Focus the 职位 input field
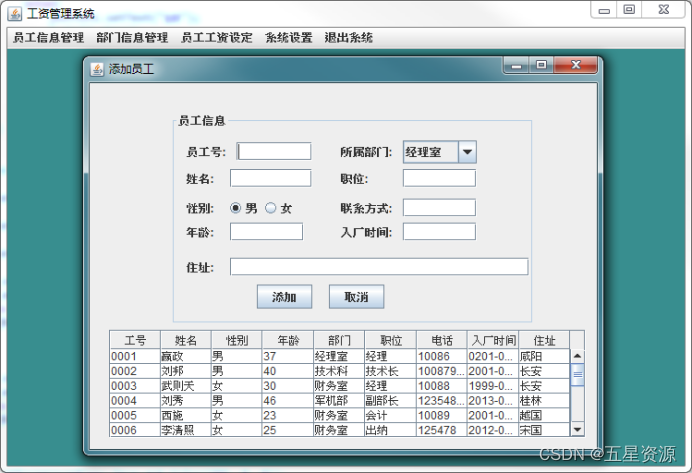Screen dimensions: 692x473 439,178
